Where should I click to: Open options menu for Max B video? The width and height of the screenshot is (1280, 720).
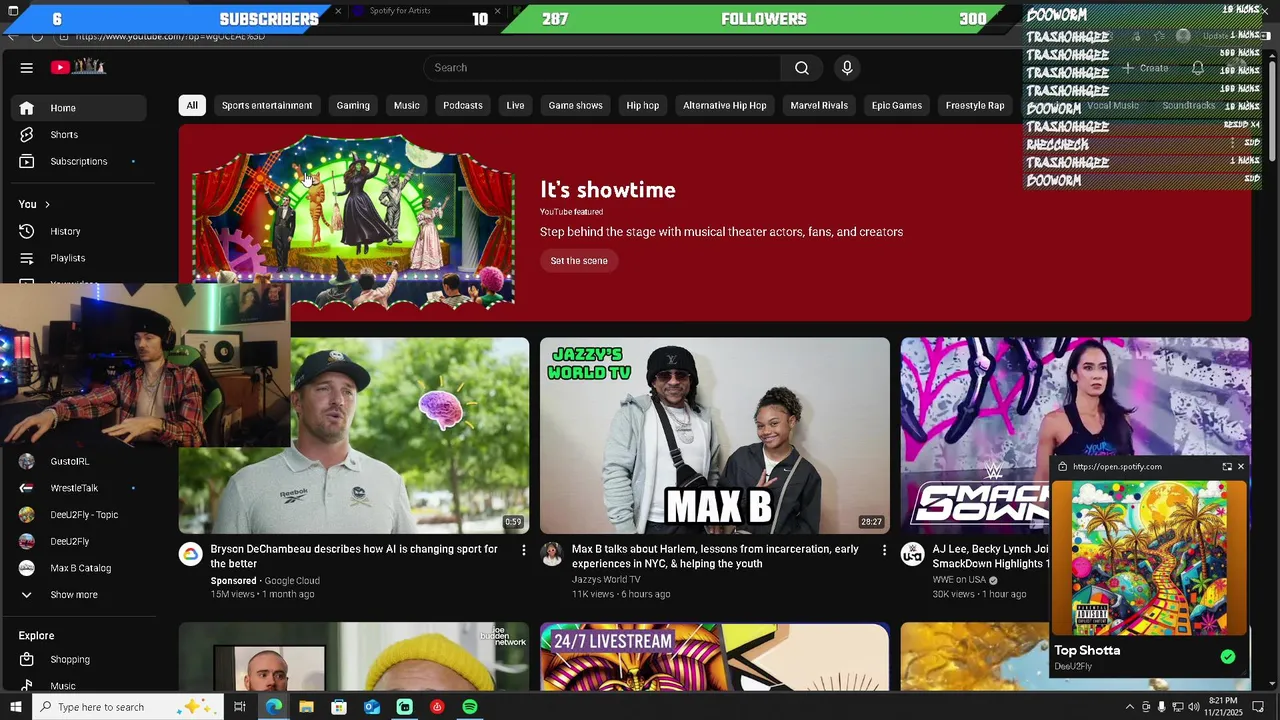884,550
